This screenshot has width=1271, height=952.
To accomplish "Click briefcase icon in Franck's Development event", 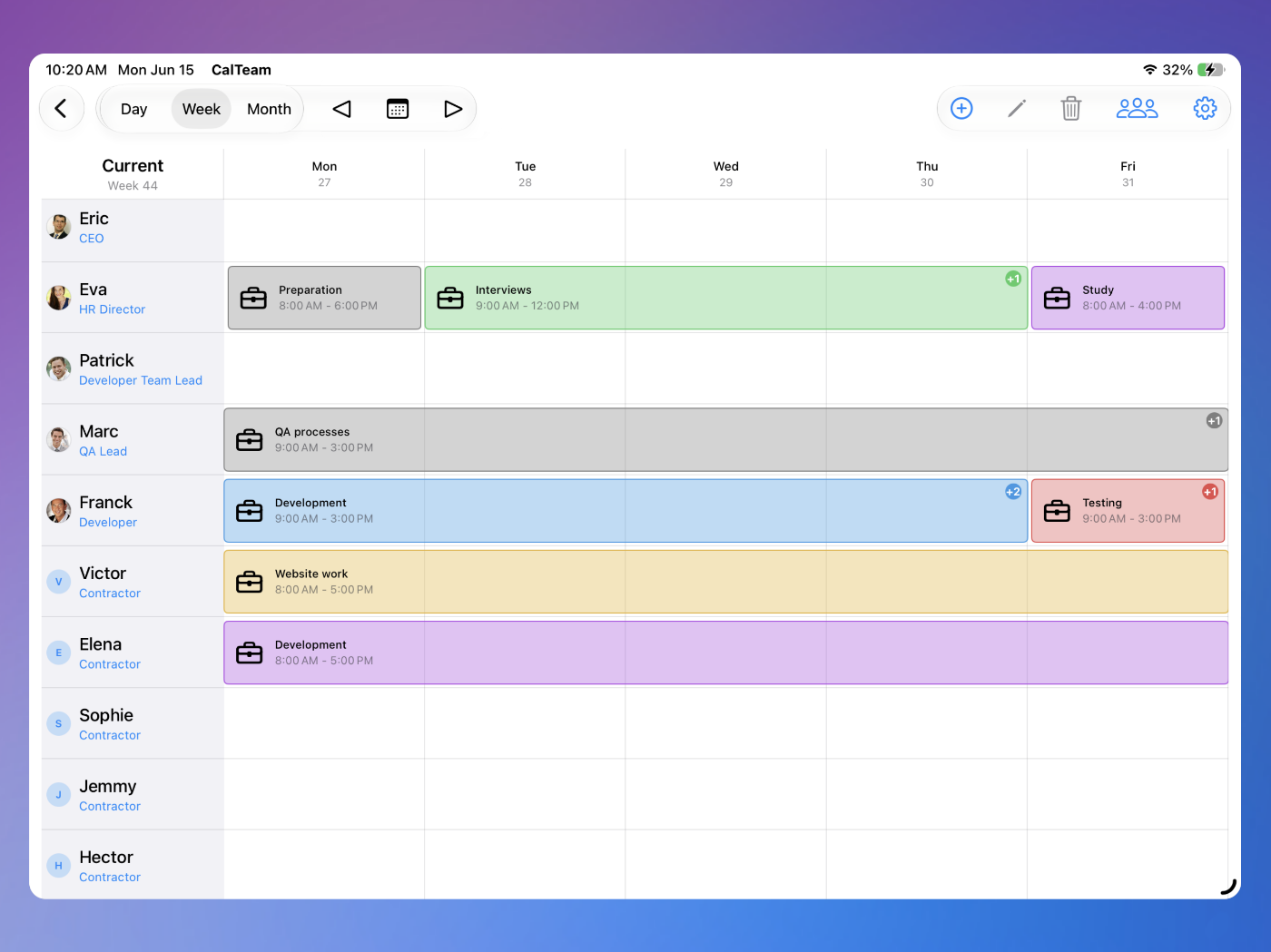I will [x=250, y=511].
